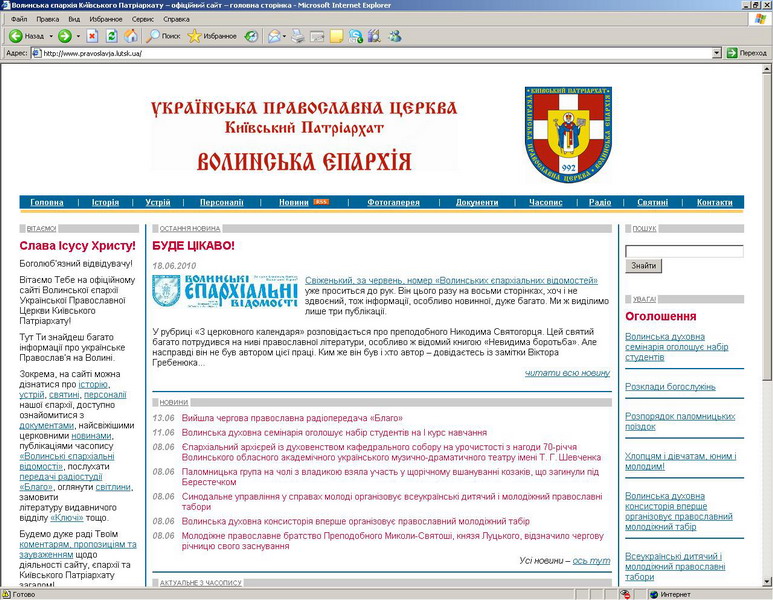The image size is (773, 600).
Task: Open Search (Поиск) magnifier in toolbar
Action: point(164,36)
